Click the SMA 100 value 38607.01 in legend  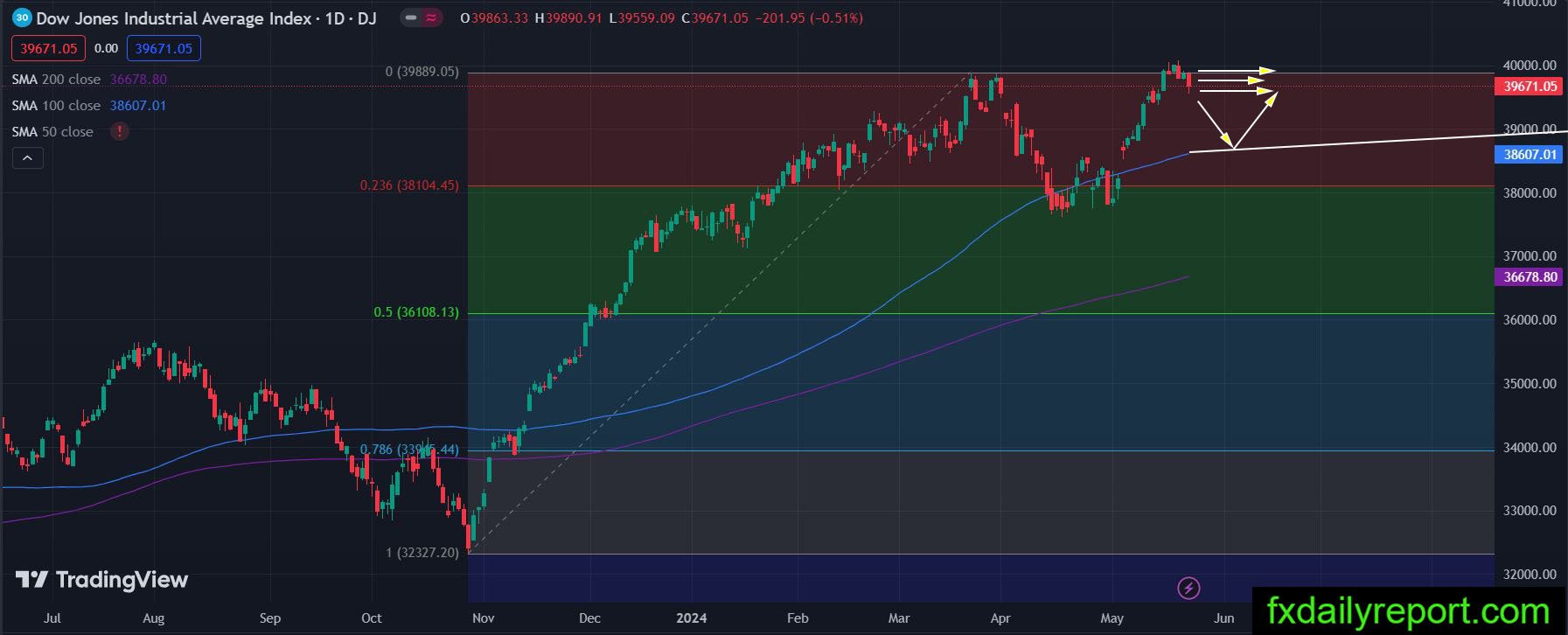(138, 105)
